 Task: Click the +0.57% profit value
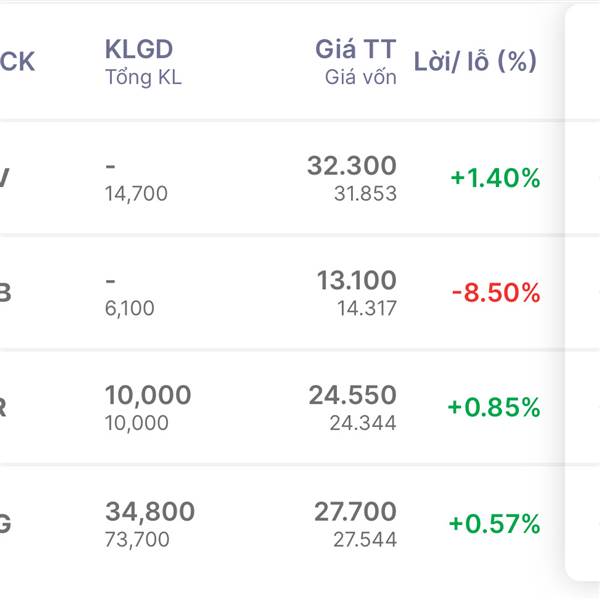tap(494, 523)
